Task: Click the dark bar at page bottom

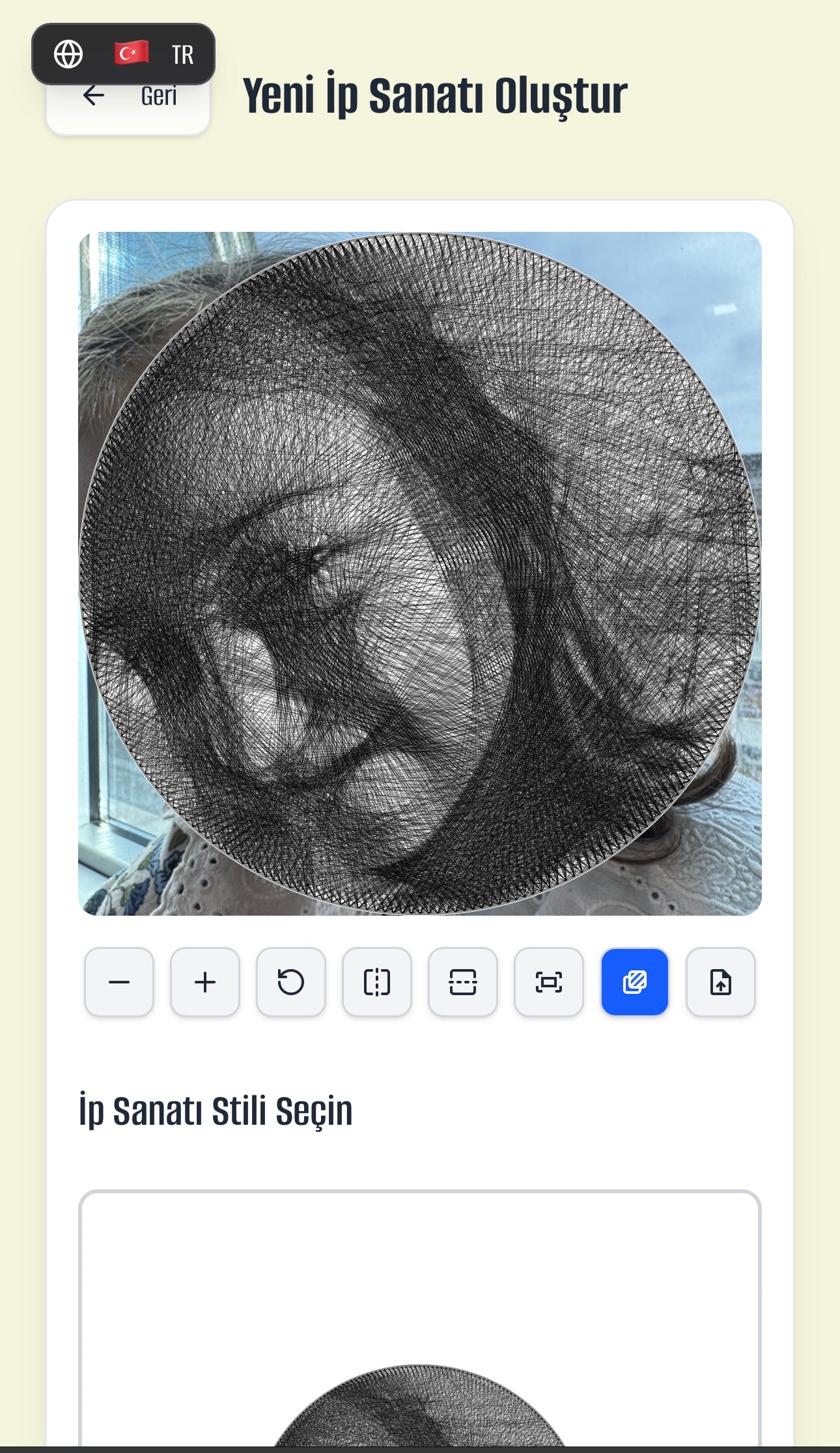Action: [420, 1450]
